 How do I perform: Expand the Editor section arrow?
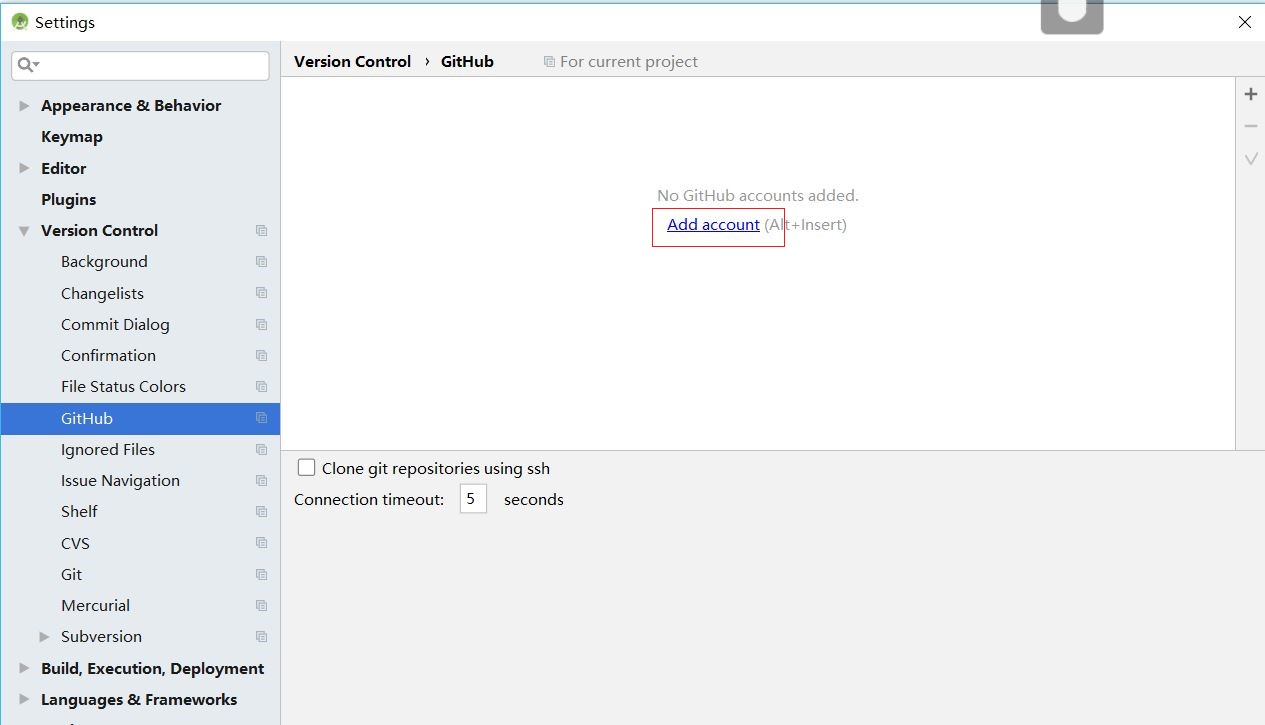[x=24, y=168]
